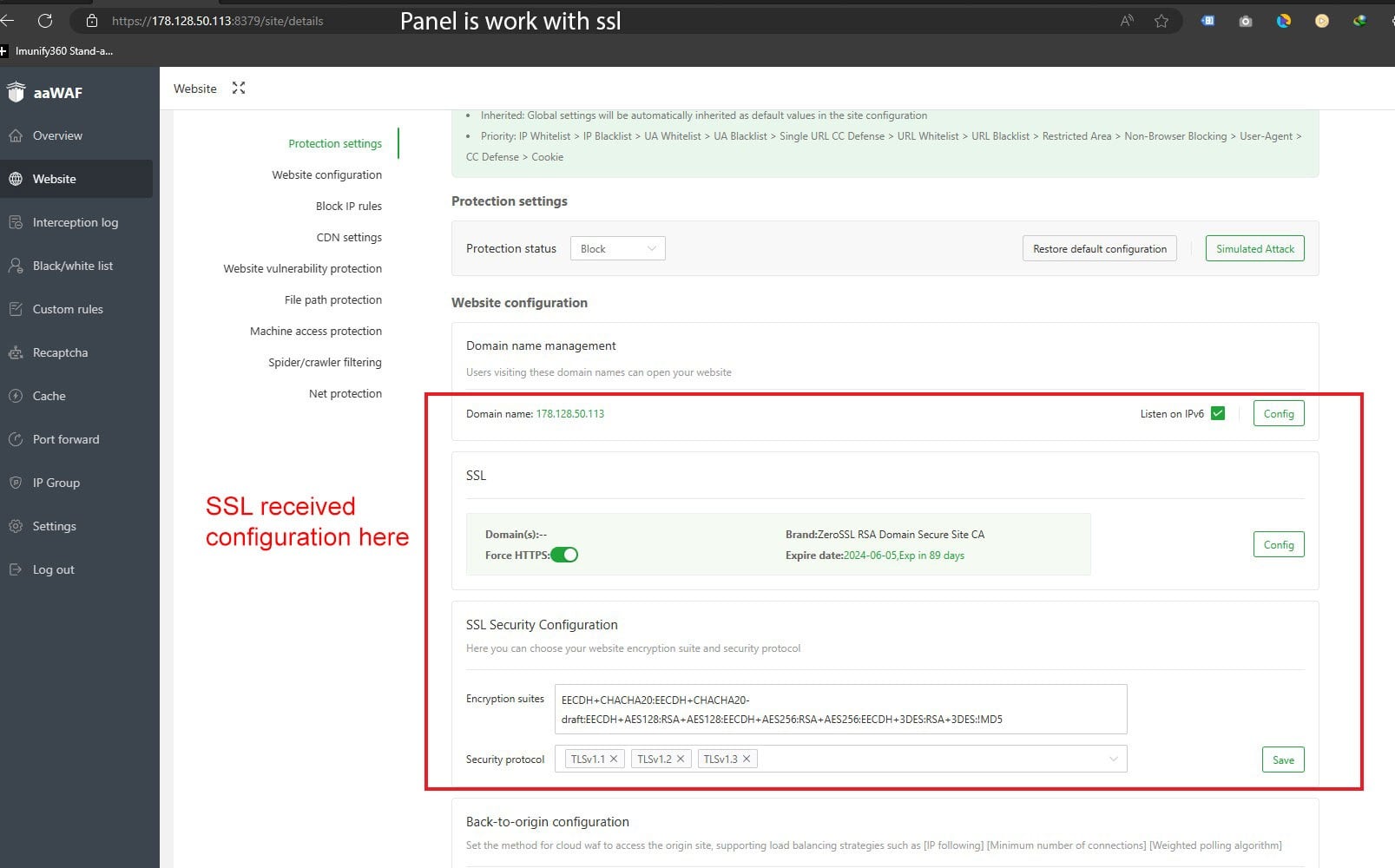Remove the TLSv1.1 protocol tag

tap(614, 758)
